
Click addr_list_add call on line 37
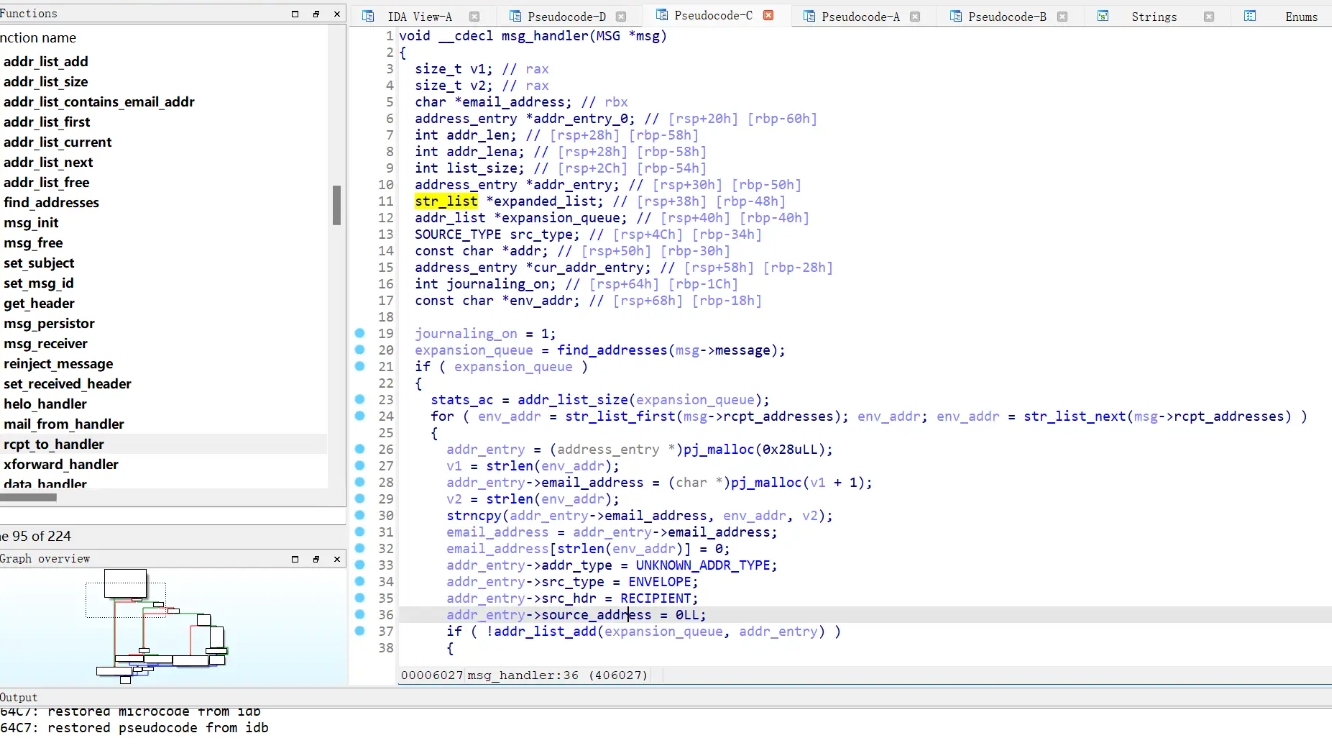click(x=545, y=632)
